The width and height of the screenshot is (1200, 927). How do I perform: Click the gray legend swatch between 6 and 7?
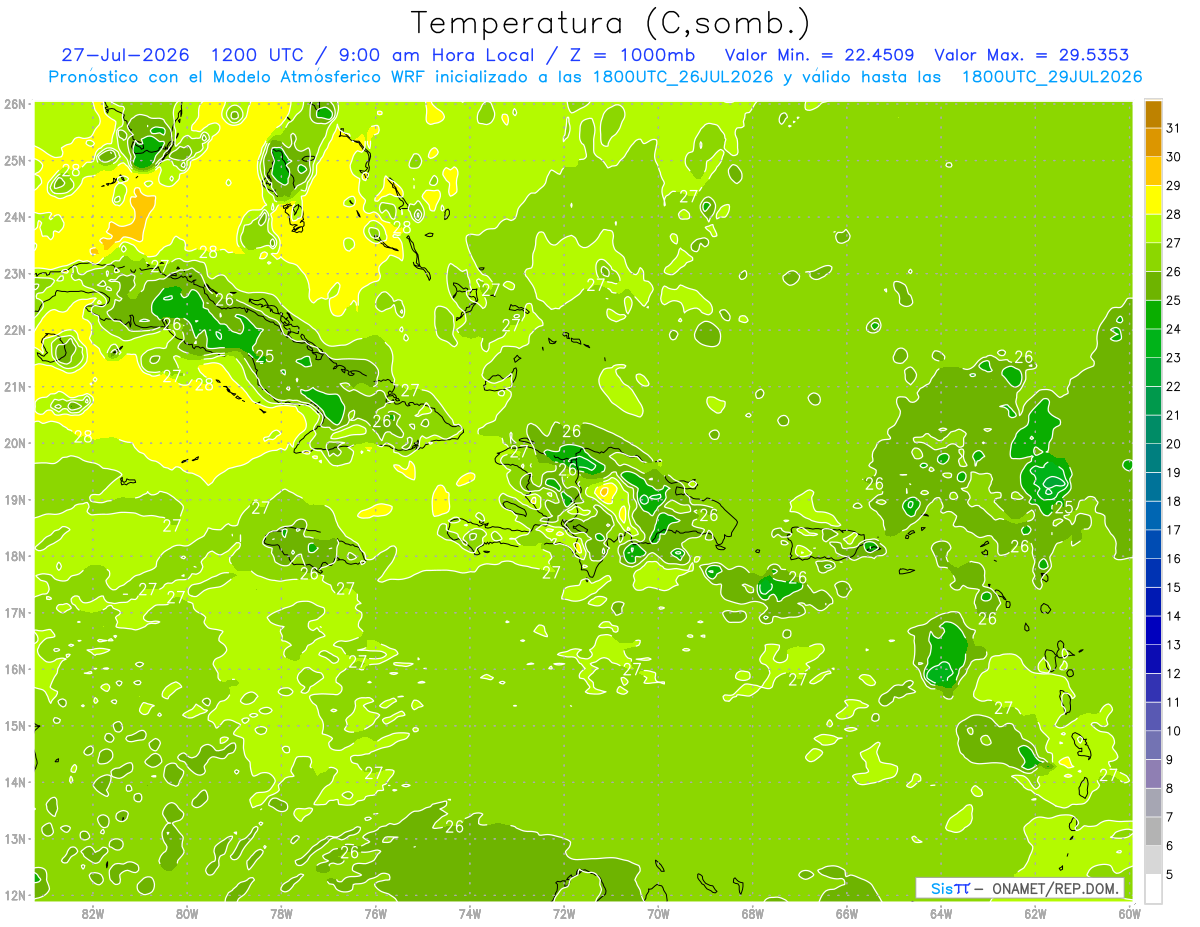(x=1153, y=831)
